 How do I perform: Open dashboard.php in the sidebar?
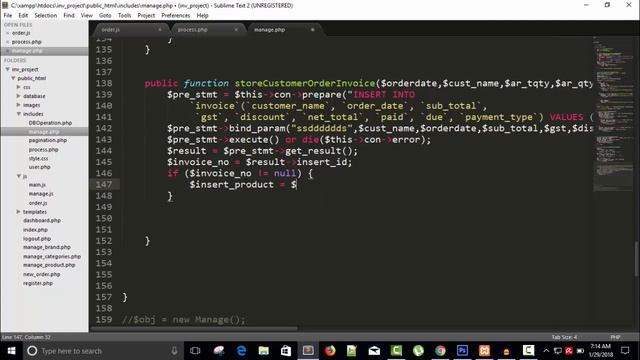[x=42, y=220]
